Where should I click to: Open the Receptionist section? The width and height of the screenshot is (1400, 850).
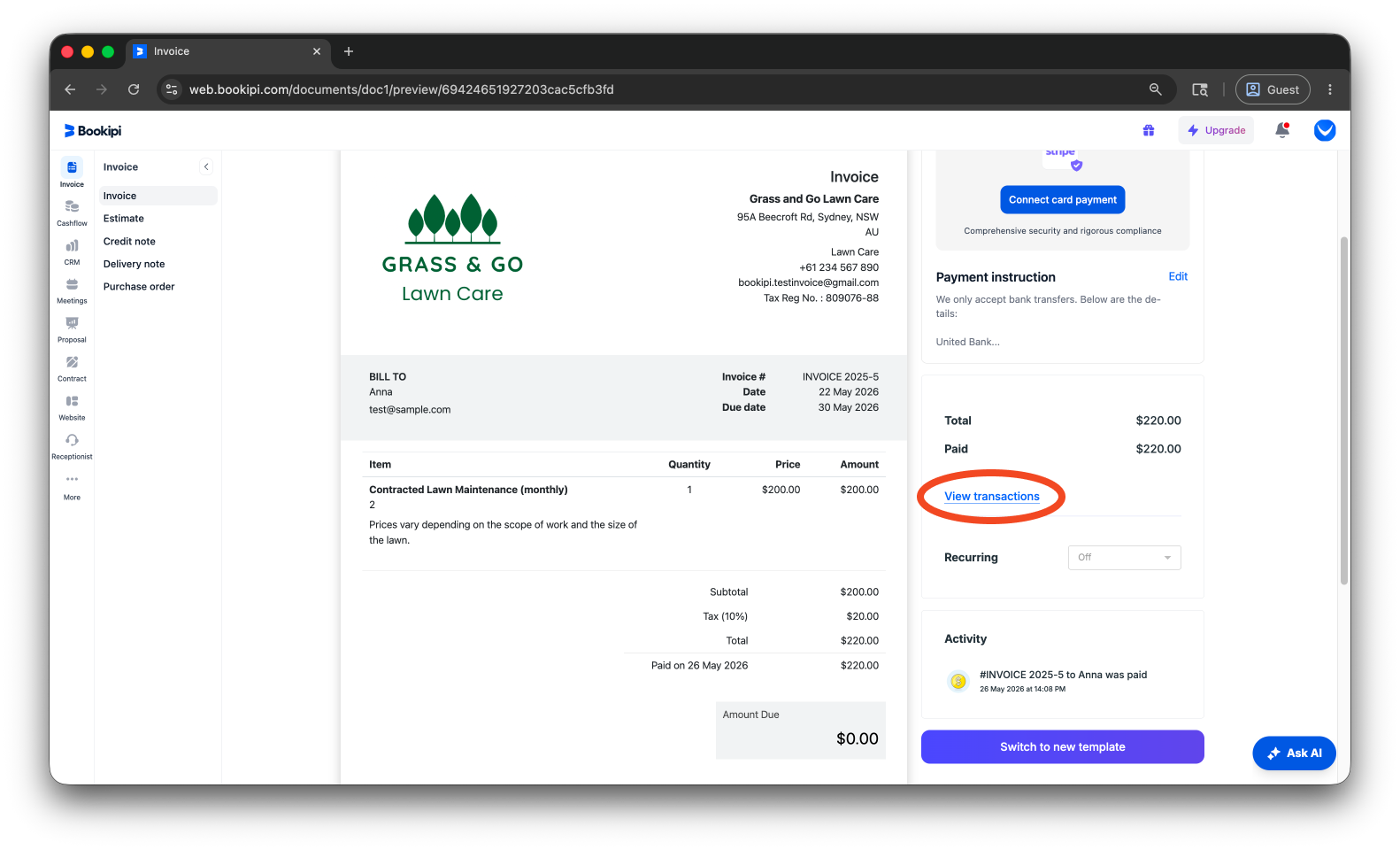tap(72, 446)
